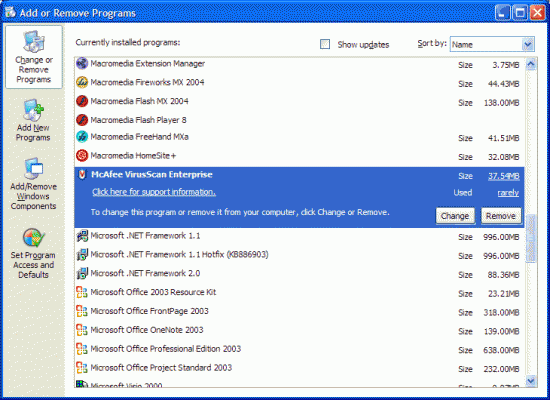Image resolution: width=550 pixels, height=400 pixels.
Task: Click the program list scroll up arrow
Action: click(531, 64)
